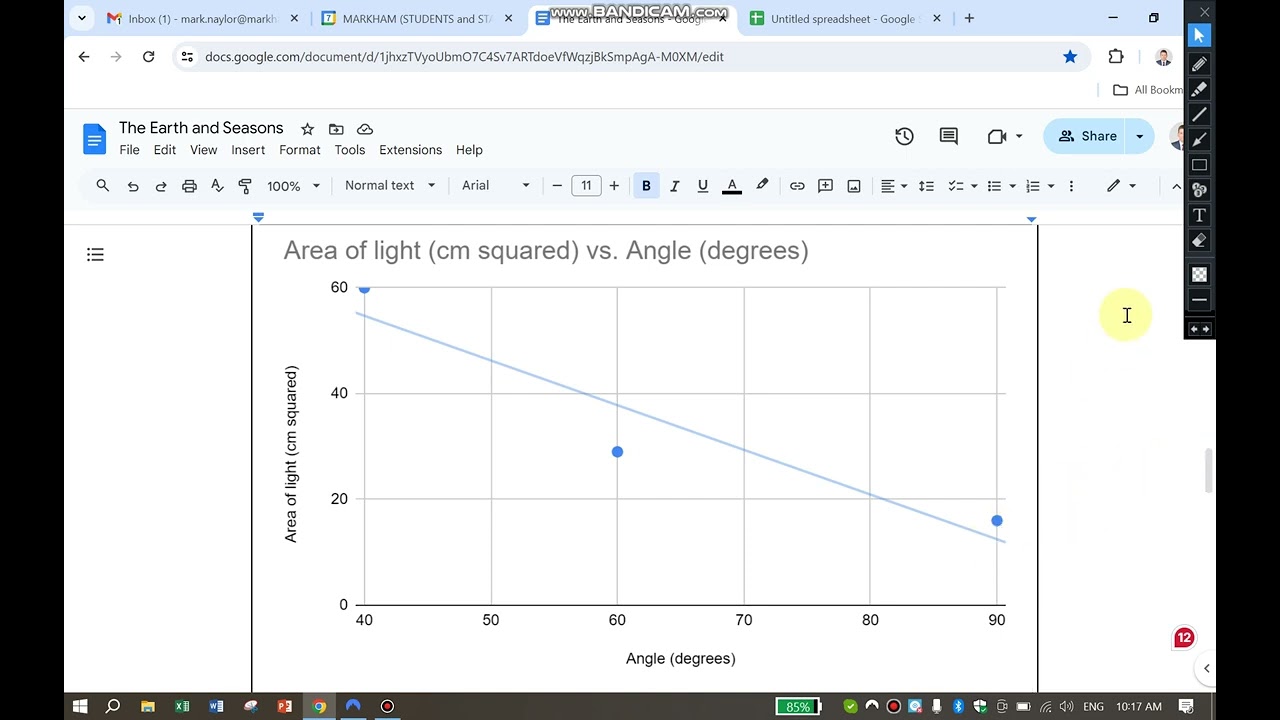This screenshot has height=720, width=1280.
Task: Open Normal text style dropdown
Action: pos(389,185)
